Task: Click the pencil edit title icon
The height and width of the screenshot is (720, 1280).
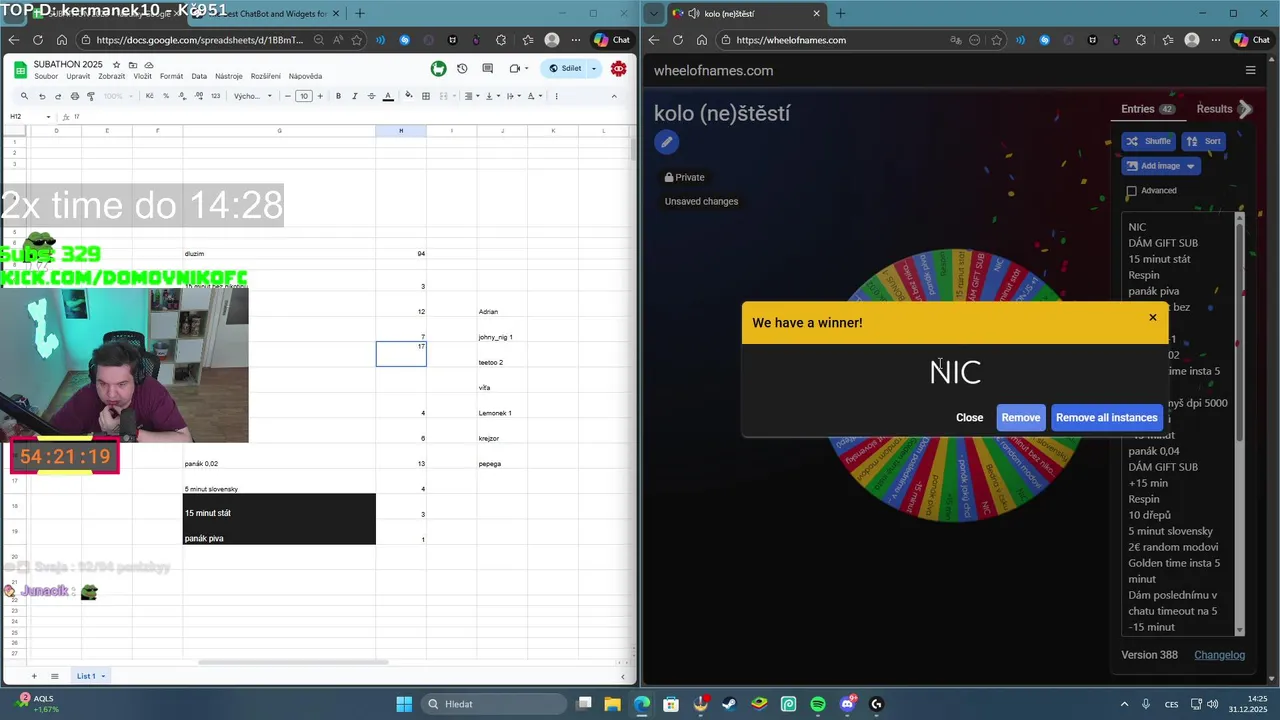Action: tap(666, 142)
